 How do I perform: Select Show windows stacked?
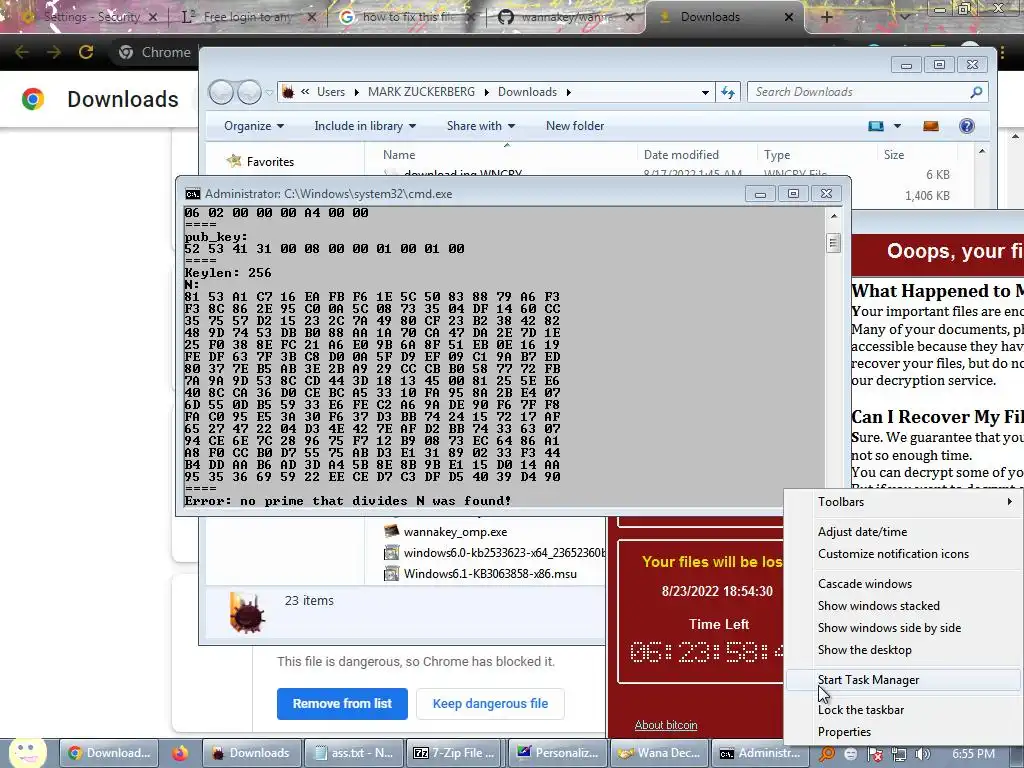click(878, 606)
